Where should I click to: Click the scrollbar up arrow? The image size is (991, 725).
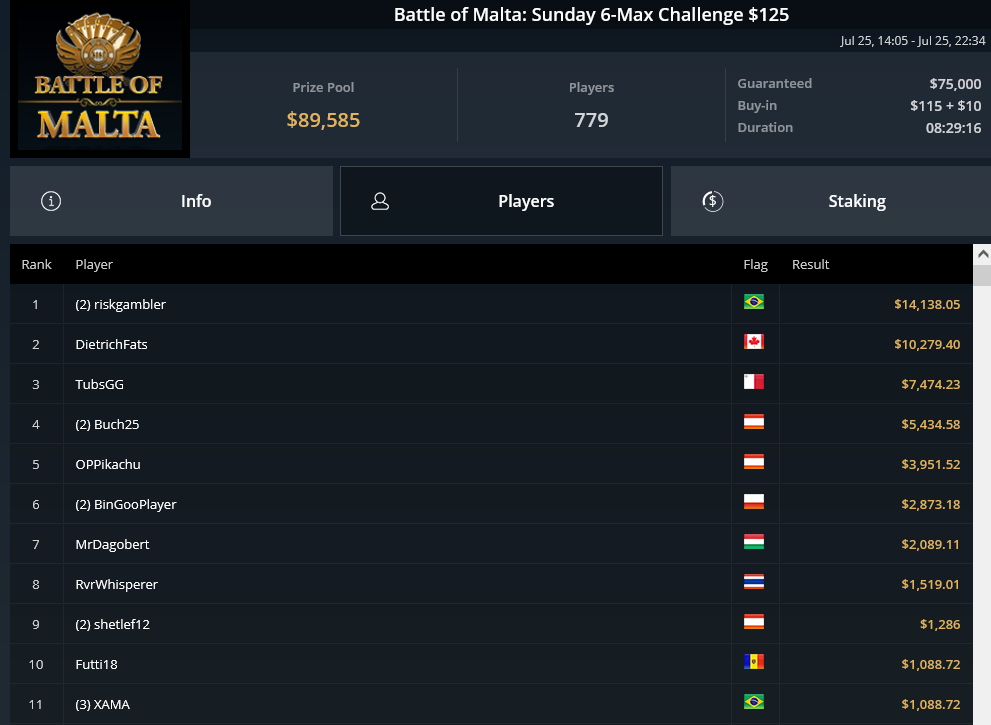(x=982, y=254)
